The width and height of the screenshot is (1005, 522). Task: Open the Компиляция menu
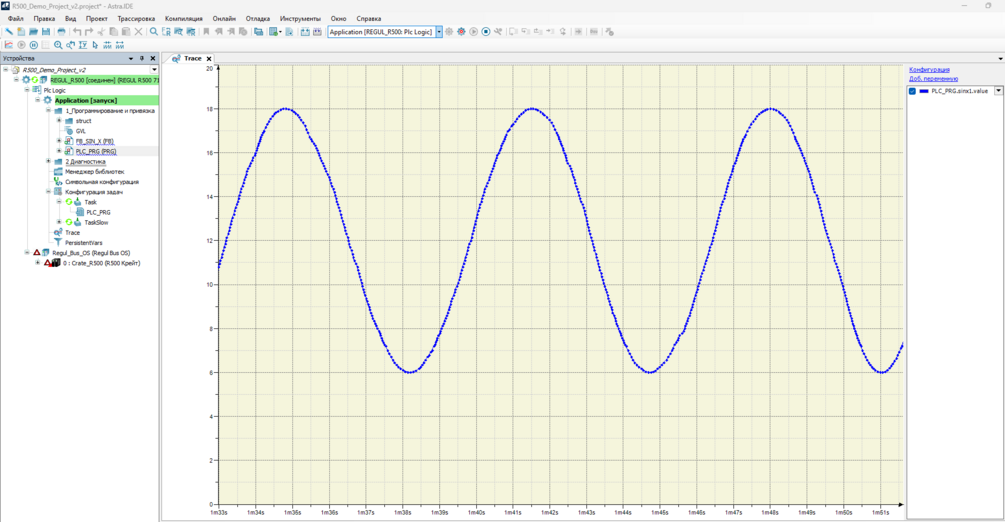183,18
